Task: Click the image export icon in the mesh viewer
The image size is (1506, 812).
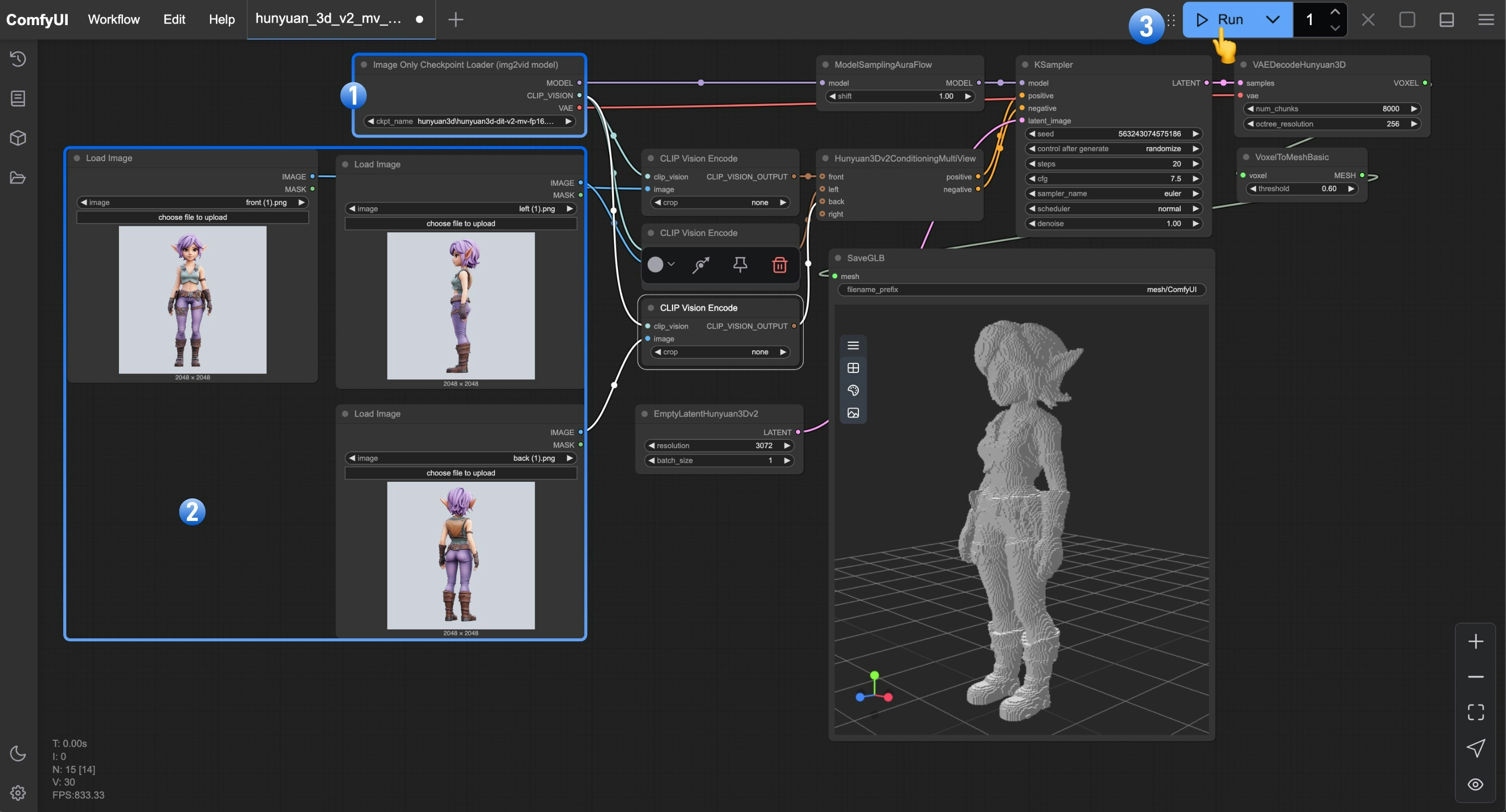Action: [853, 412]
